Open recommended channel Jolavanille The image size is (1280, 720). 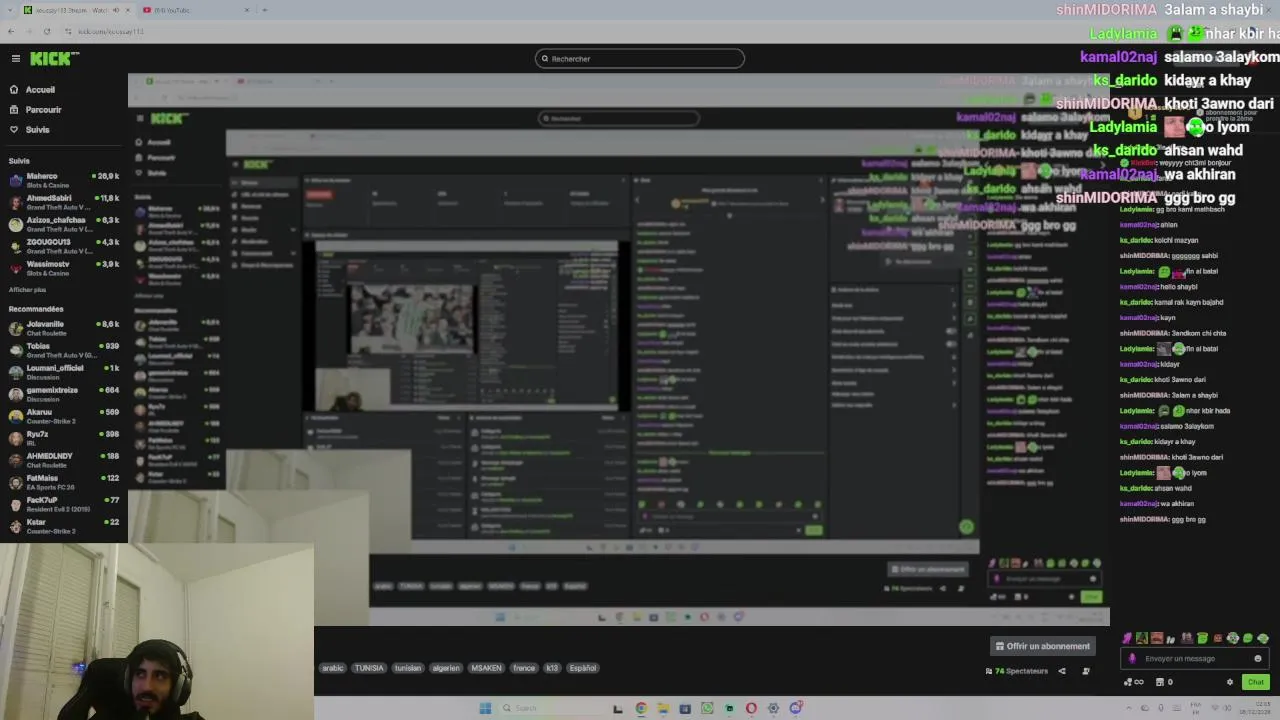tap(64, 328)
